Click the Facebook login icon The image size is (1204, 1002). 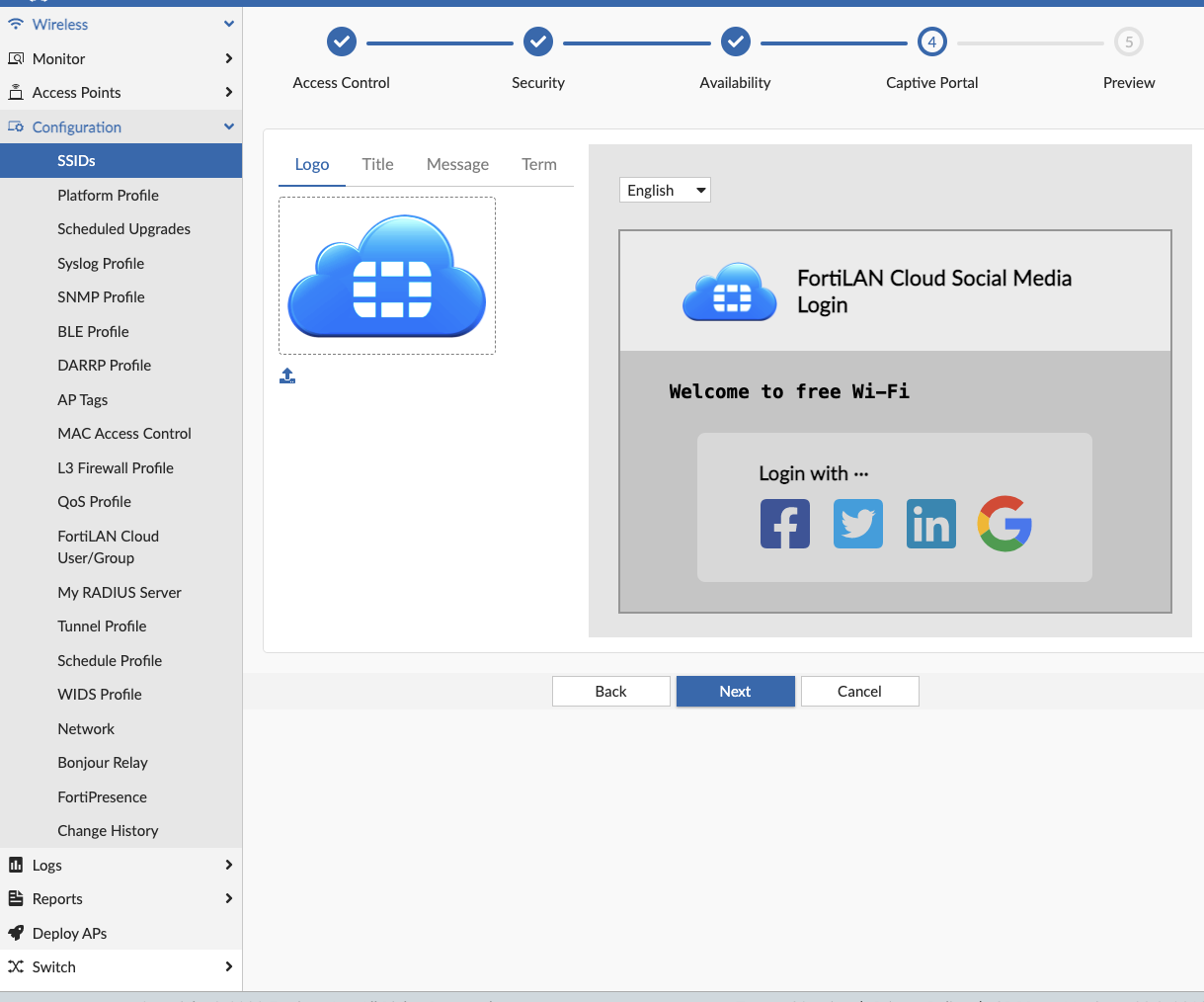pos(784,524)
